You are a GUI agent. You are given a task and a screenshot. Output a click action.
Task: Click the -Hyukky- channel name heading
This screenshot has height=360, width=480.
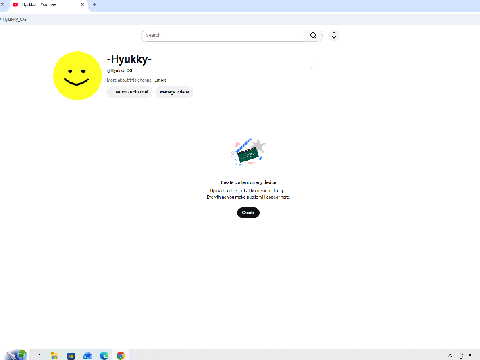pyautogui.click(x=129, y=59)
